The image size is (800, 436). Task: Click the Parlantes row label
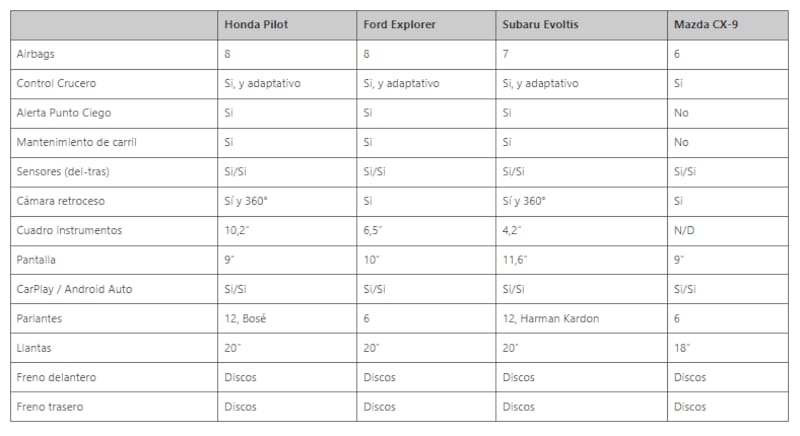click(40, 319)
